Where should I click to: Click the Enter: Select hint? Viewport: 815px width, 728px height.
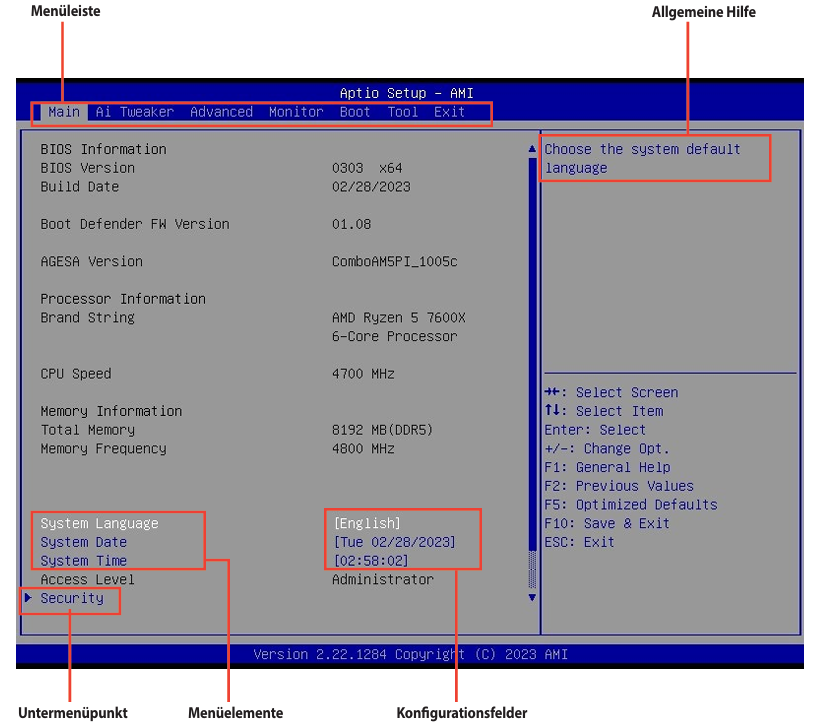click(x=595, y=430)
